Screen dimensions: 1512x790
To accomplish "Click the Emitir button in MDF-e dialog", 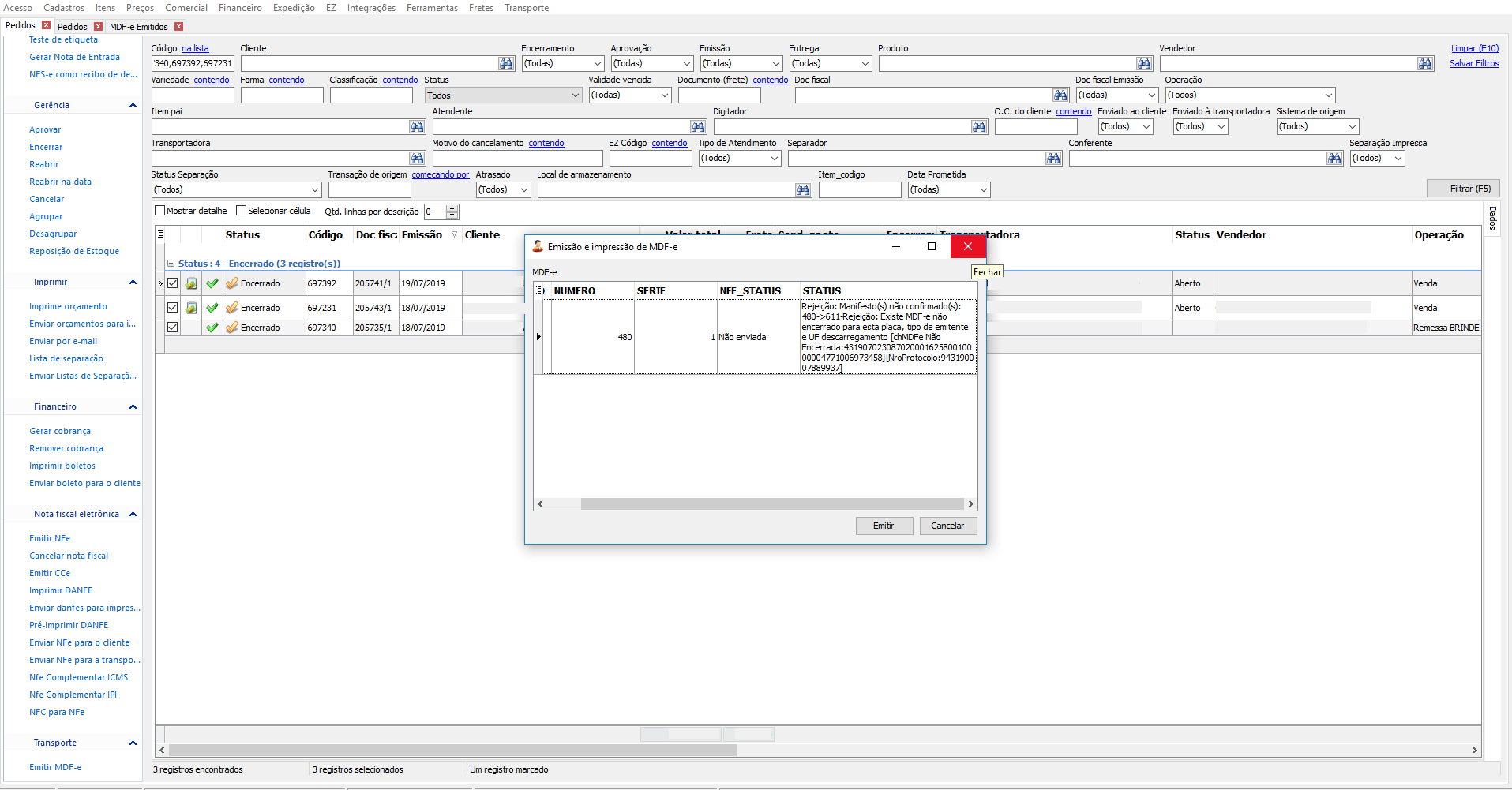I will coord(884,526).
